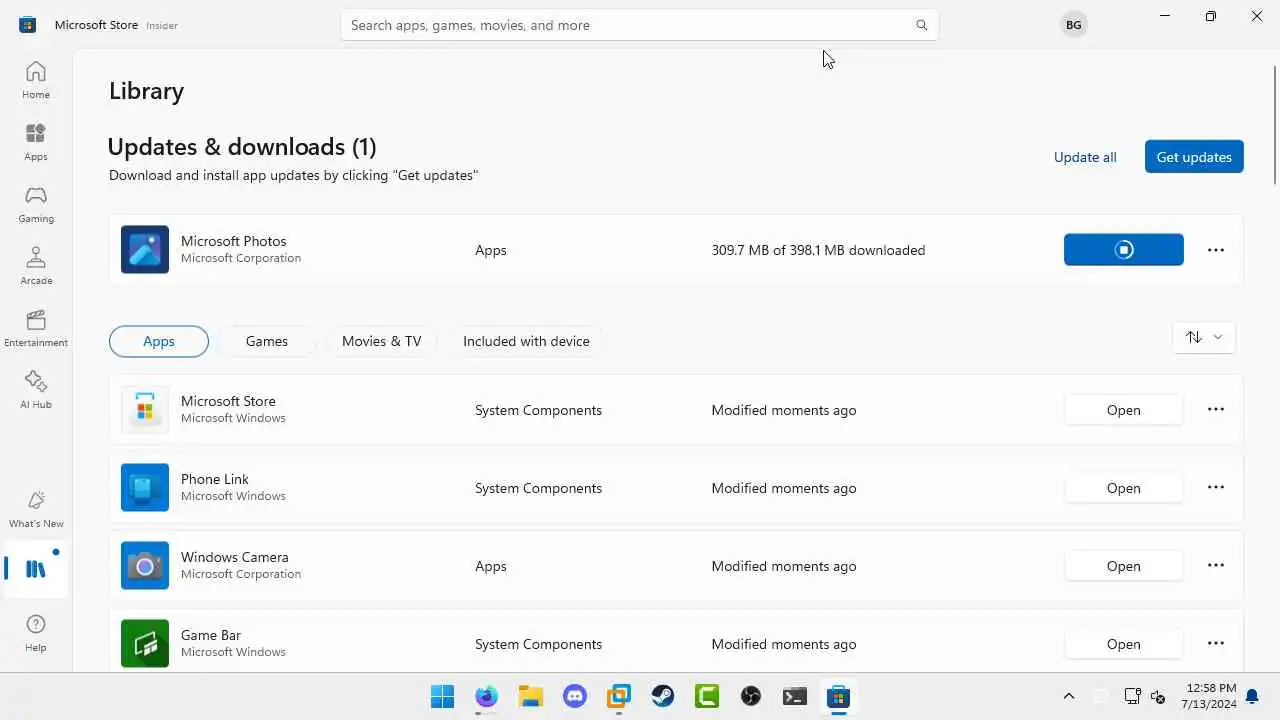The height and width of the screenshot is (720, 1280).
Task: Open the Entertainment section in sidebar
Action: tap(36, 328)
